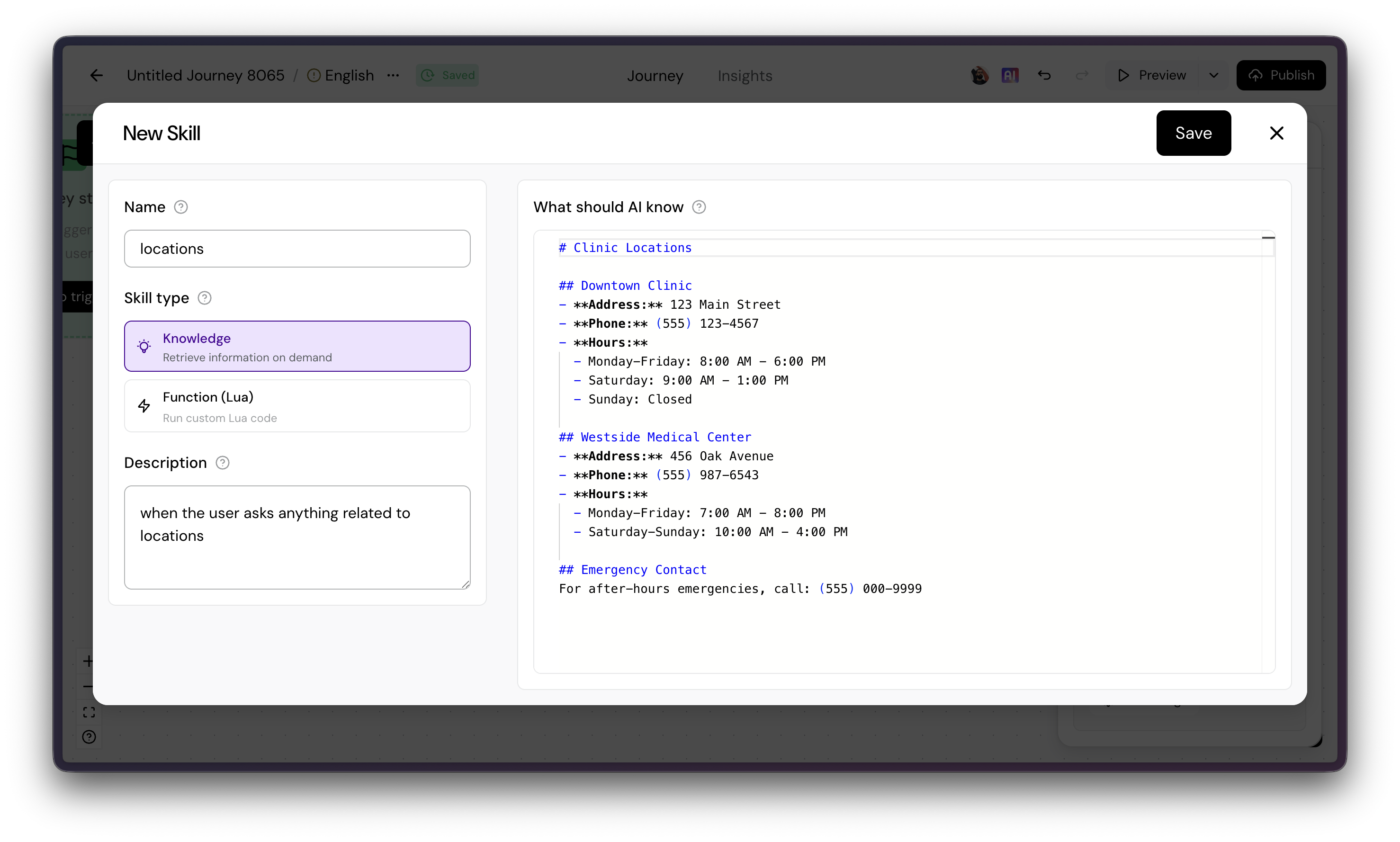Select the Function (Lua) skill type
Viewport: 1400px width, 842px height.
296,406
